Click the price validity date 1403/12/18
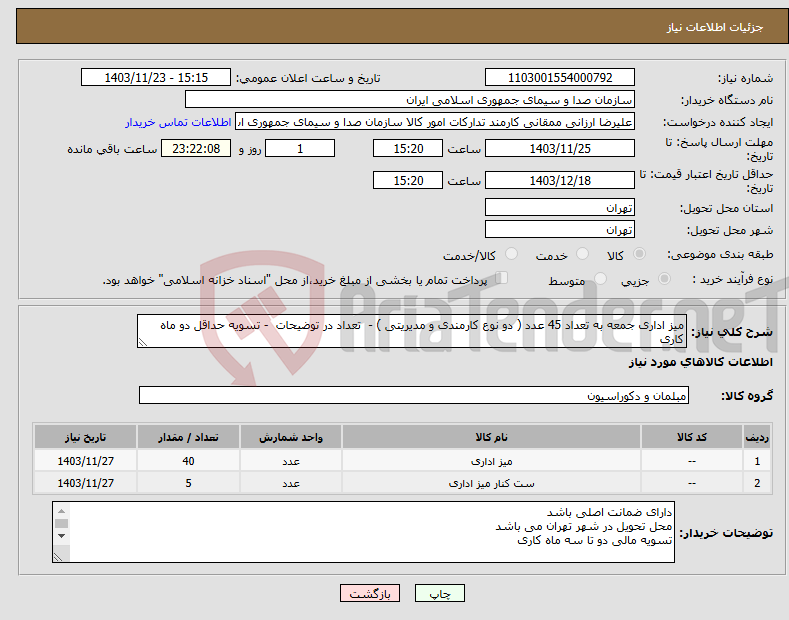This screenshot has width=789, height=620. [x=560, y=180]
